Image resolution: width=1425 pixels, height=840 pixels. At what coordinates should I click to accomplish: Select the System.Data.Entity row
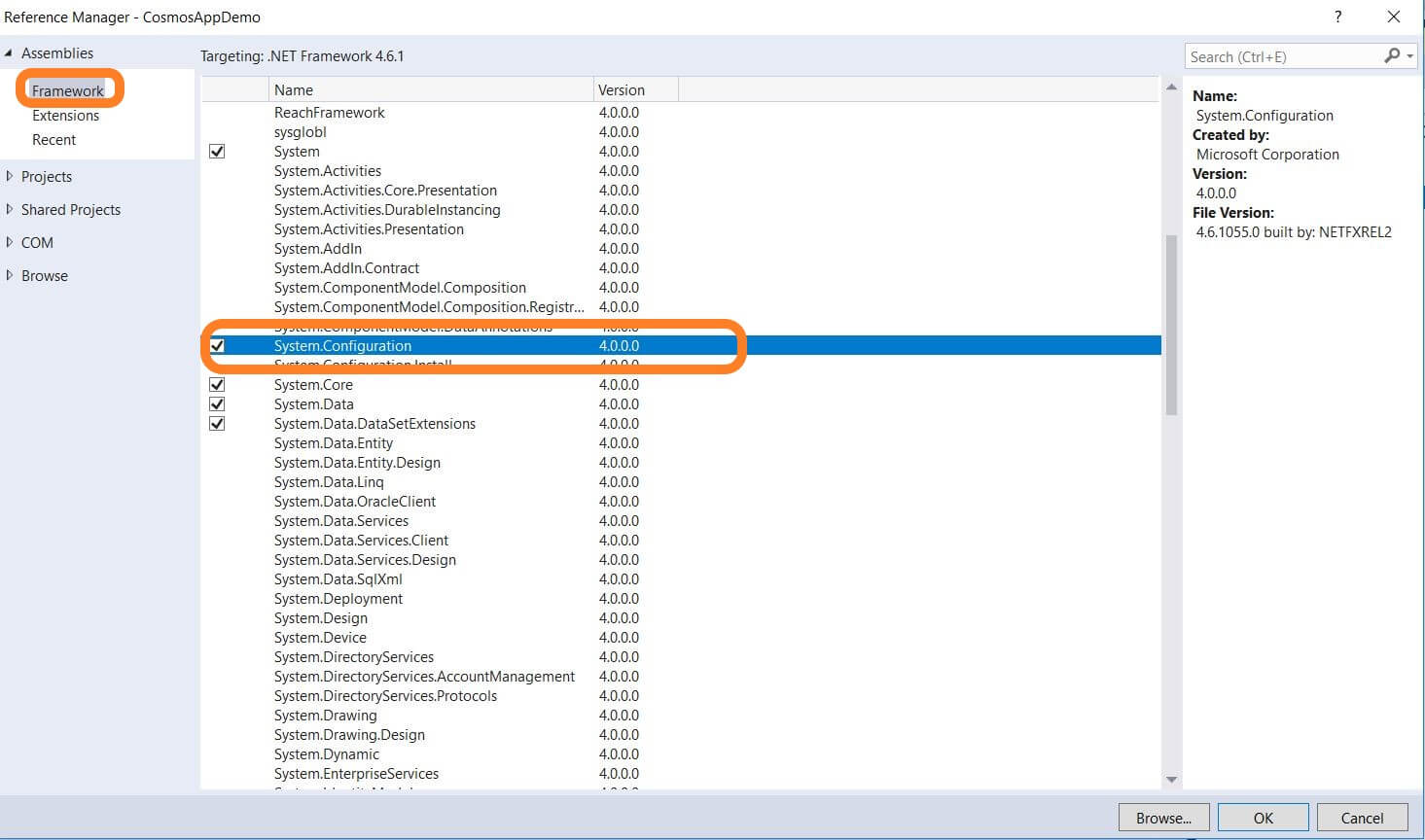(681, 443)
